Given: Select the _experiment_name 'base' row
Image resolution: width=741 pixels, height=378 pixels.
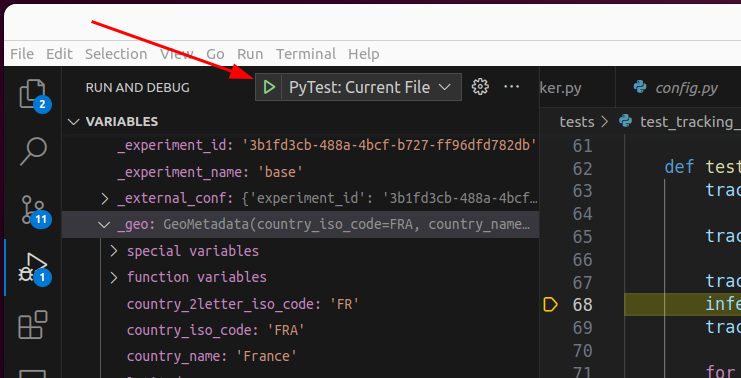Looking at the screenshot, I should 301,172.
